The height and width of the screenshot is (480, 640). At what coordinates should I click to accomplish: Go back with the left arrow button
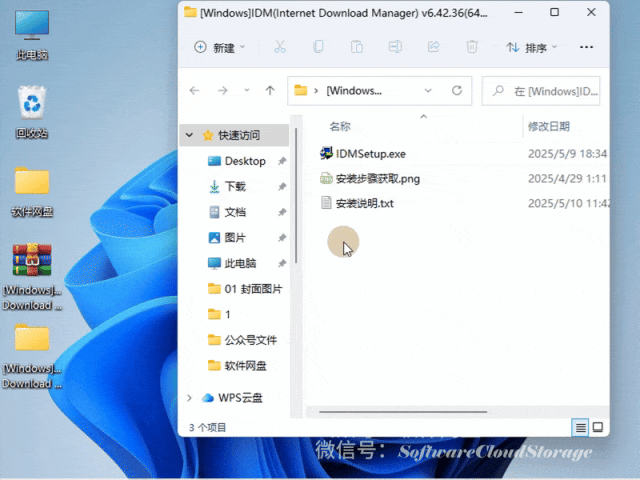point(194,90)
